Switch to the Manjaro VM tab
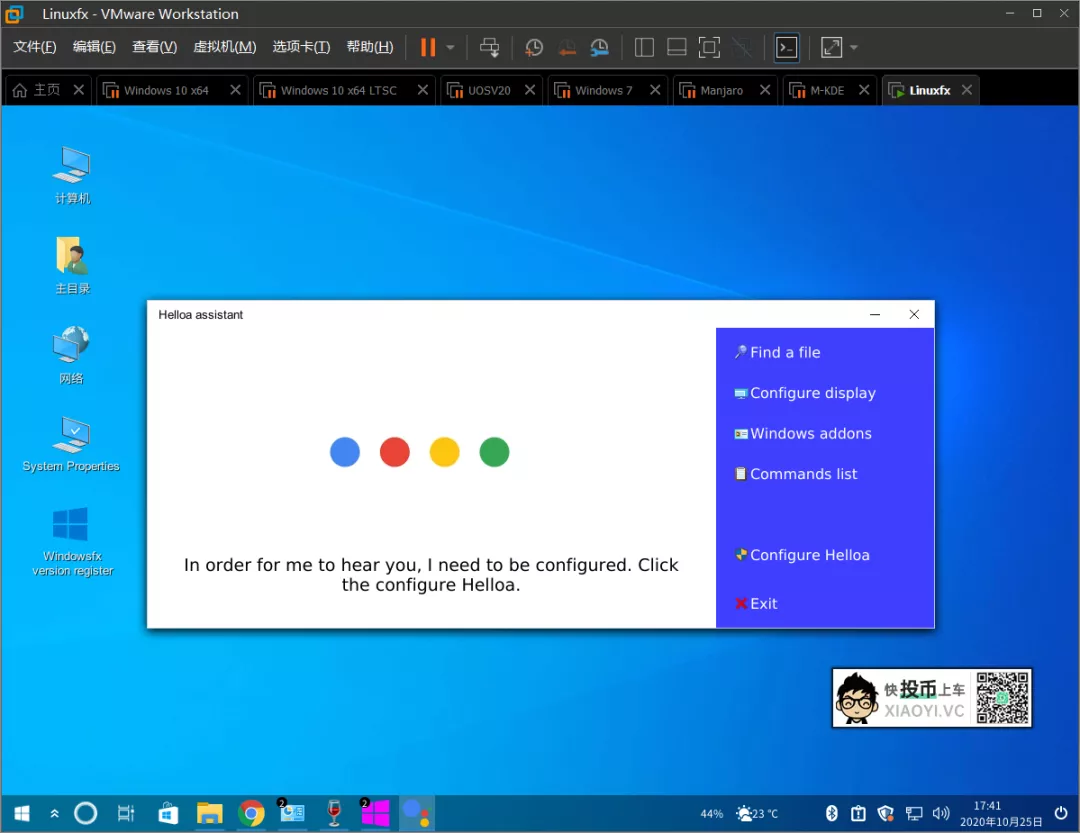1080x833 pixels. (721, 90)
